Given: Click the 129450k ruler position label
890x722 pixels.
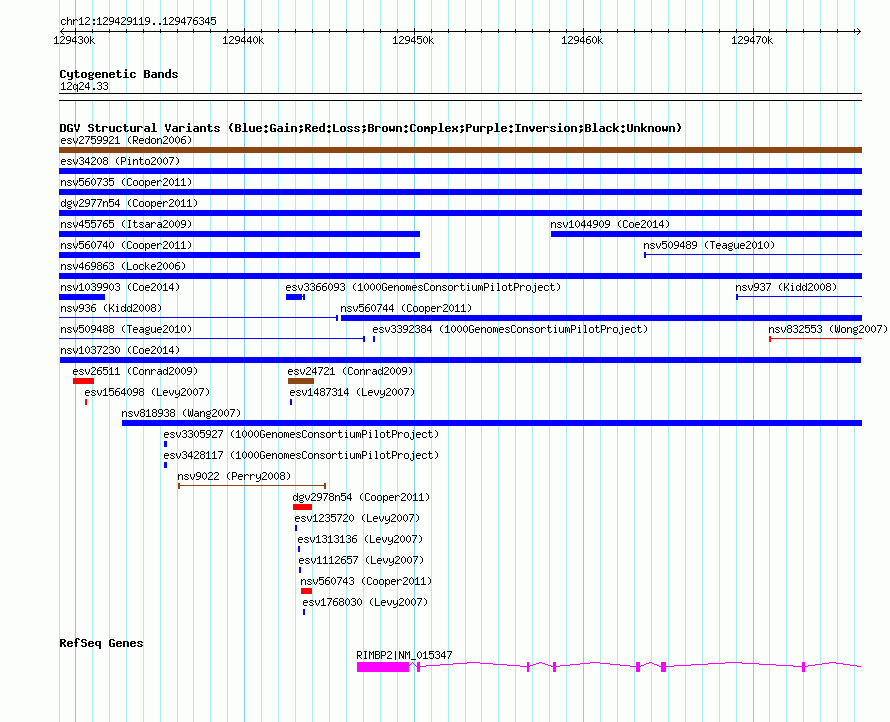Looking at the screenshot, I should [413, 40].
